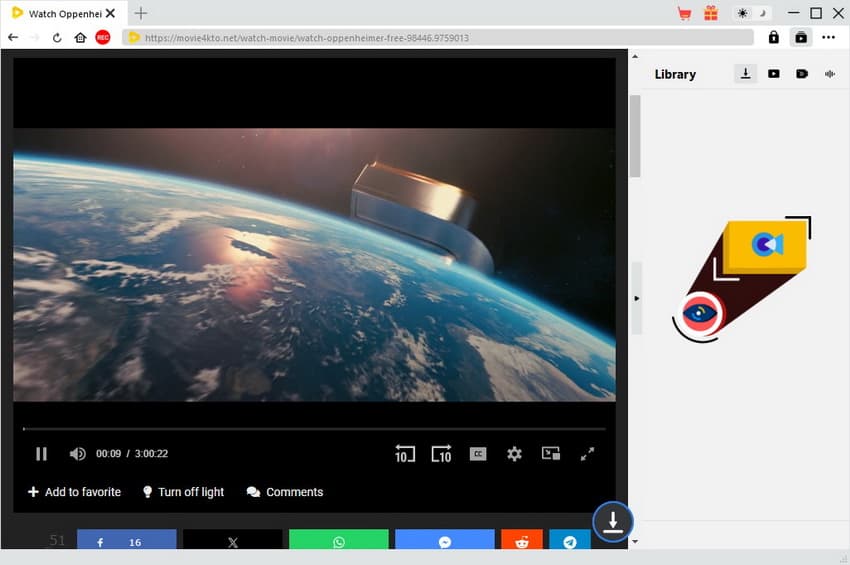The width and height of the screenshot is (850, 565).
Task: Share on Reddit
Action: coord(521,540)
